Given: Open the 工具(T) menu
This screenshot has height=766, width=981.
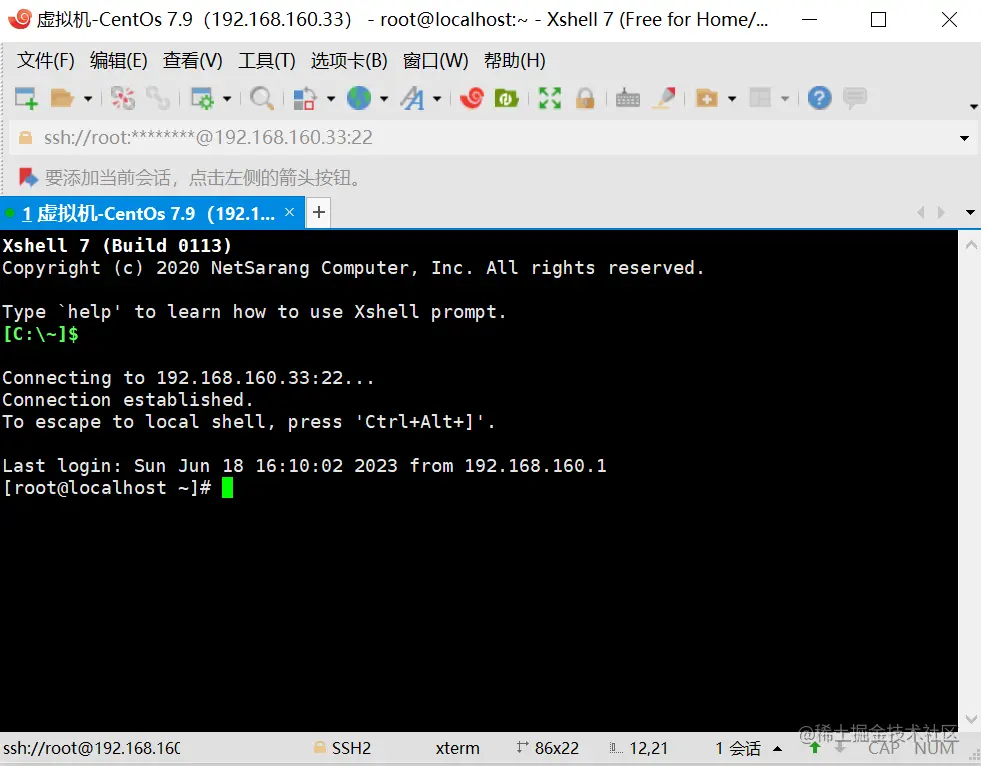Looking at the screenshot, I should point(267,61).
